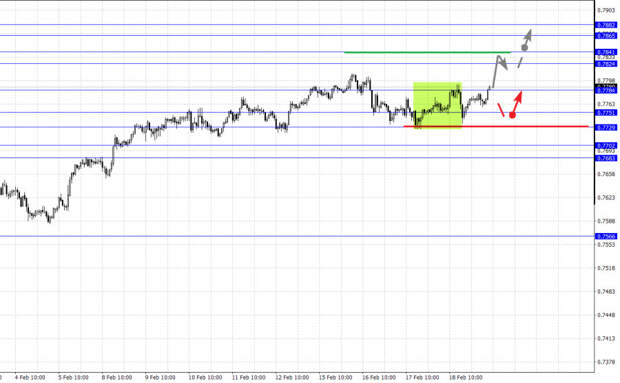
Task: Click the 0.7729 price level label
Action: tap(606, 128)
